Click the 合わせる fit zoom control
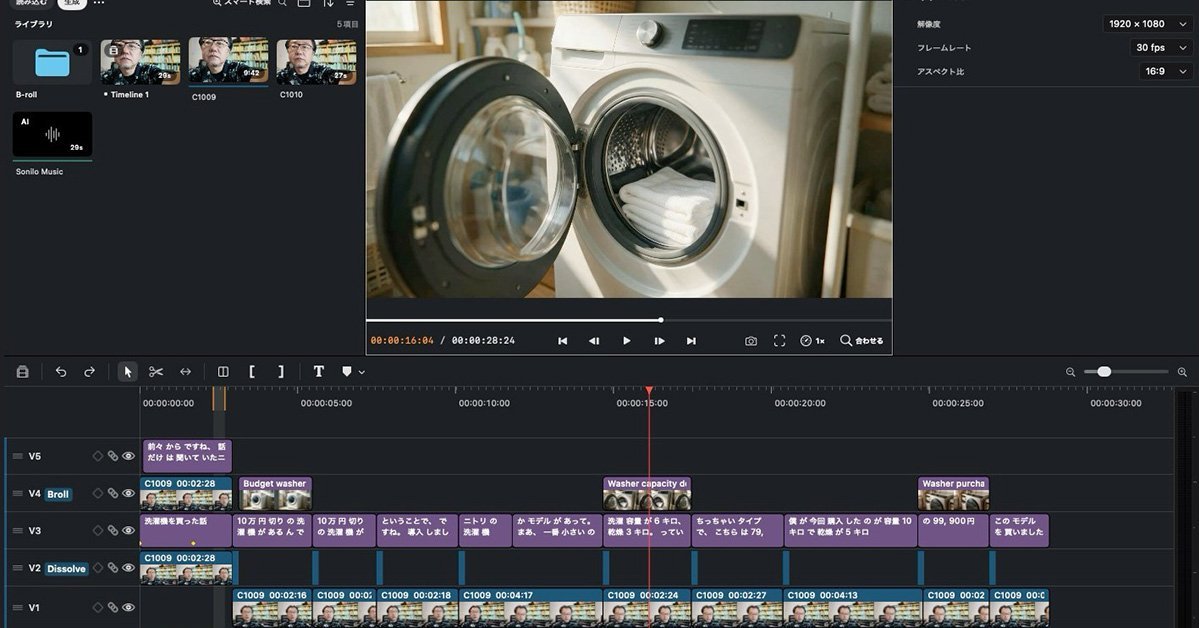This screenshot has width=1199, height=628. [862, 341]
